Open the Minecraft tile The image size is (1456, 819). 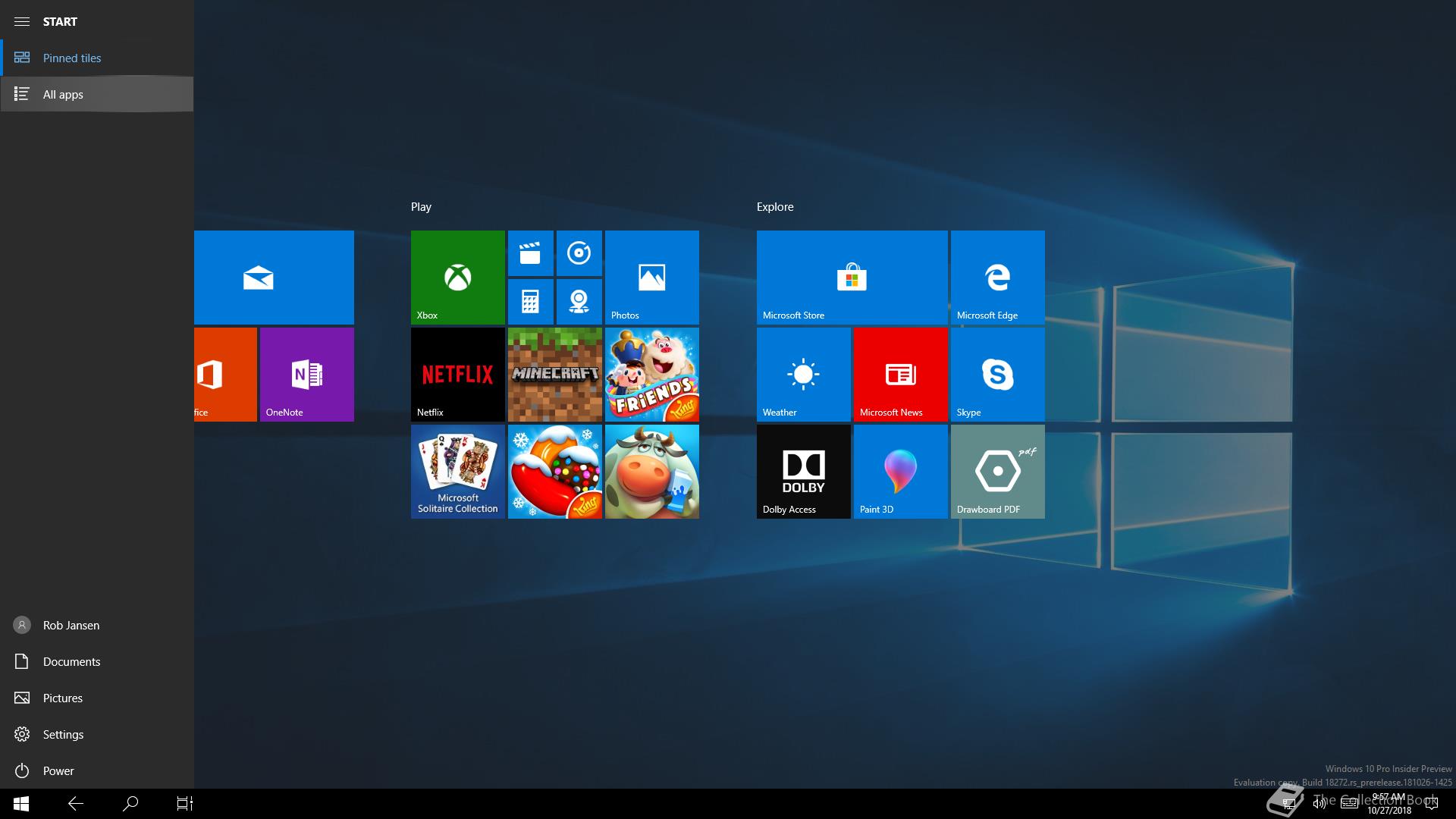point(555,375)
